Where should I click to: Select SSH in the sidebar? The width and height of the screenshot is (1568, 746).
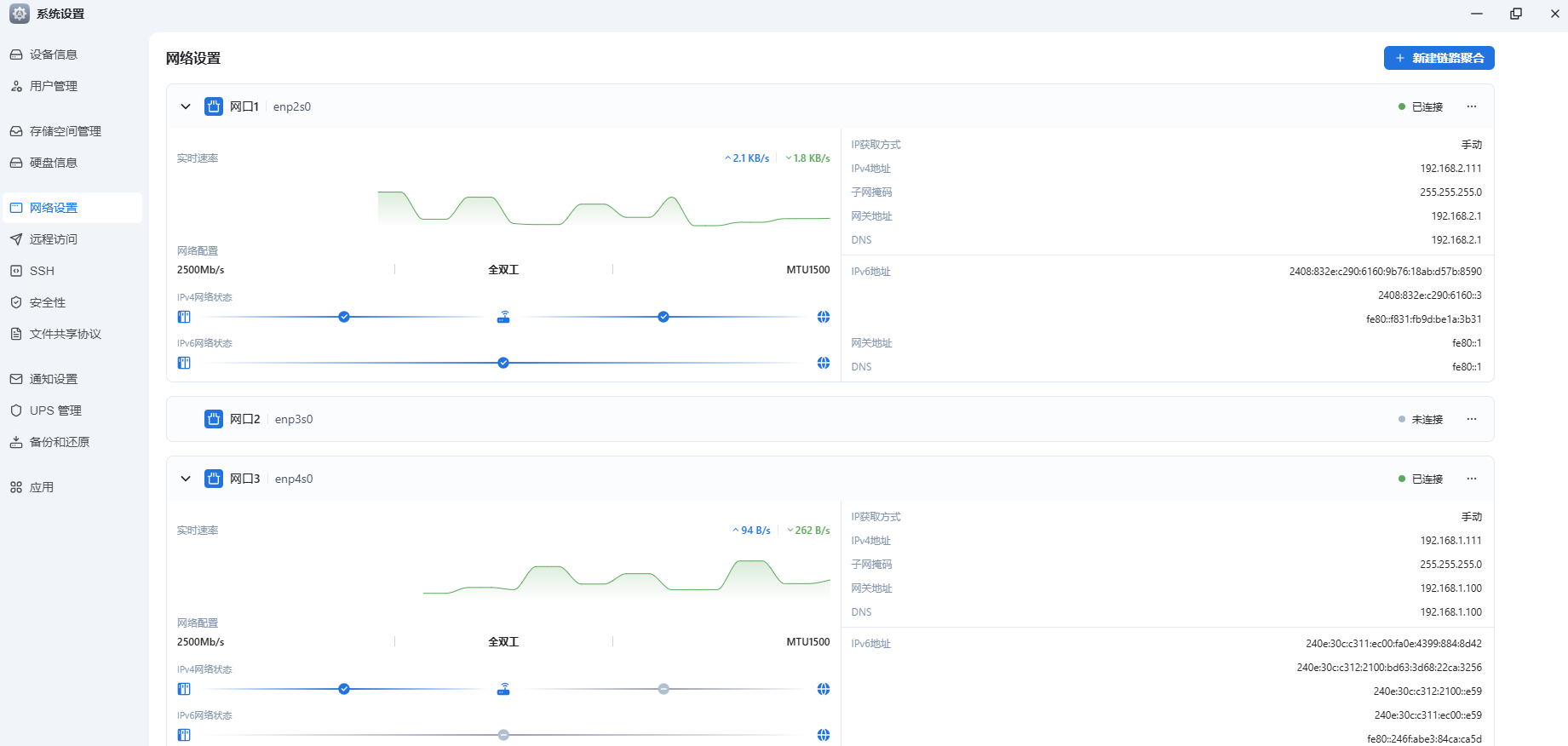click(42, 271)
